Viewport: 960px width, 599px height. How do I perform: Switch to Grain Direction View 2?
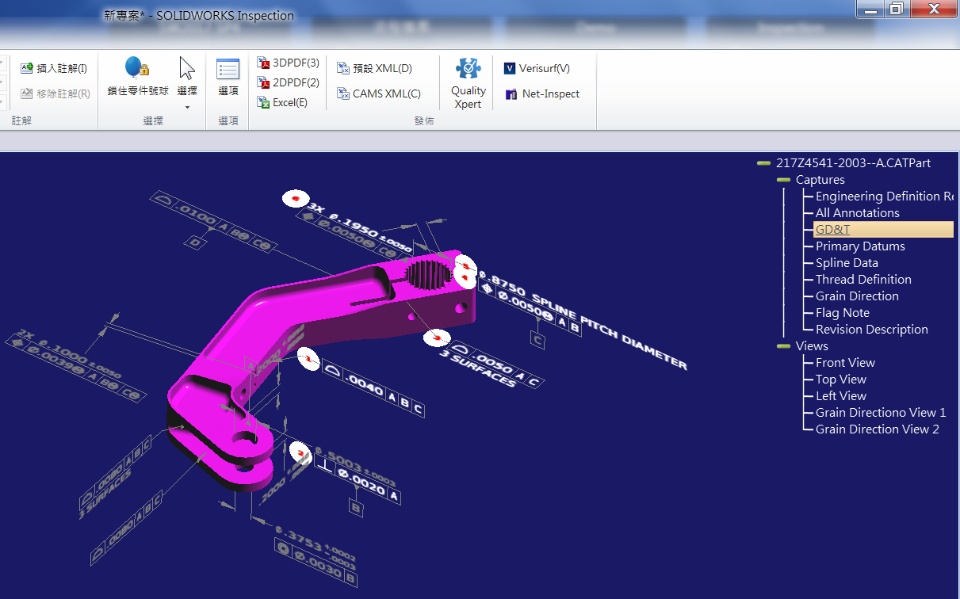(x=877, y=429)
